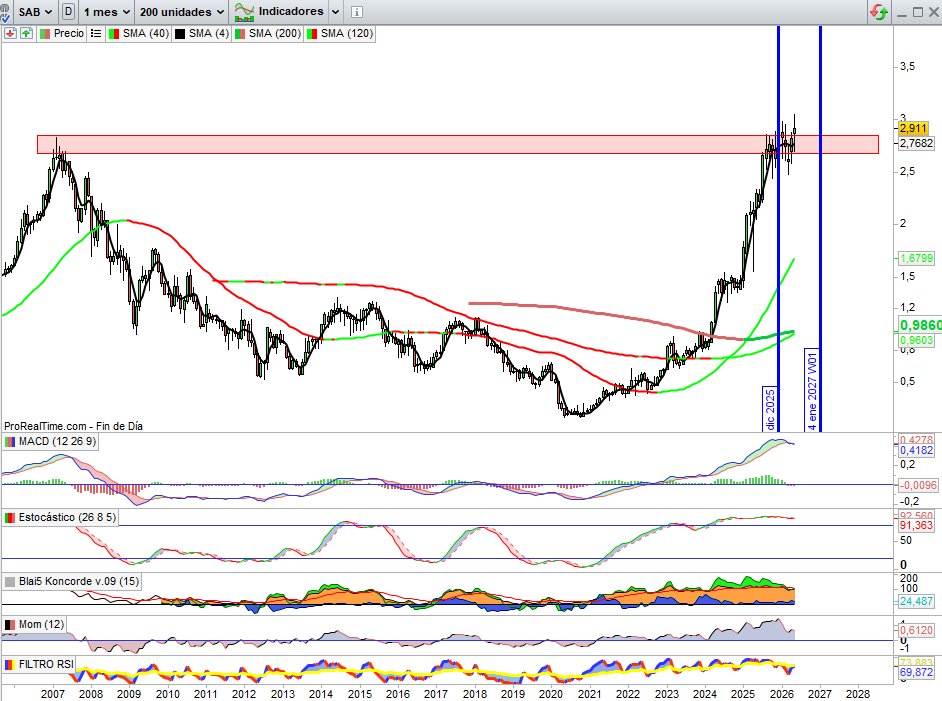This screenshot has height=701, width=942.
Task: Click the yellow 2,911 price label
Action: [913, 128]
